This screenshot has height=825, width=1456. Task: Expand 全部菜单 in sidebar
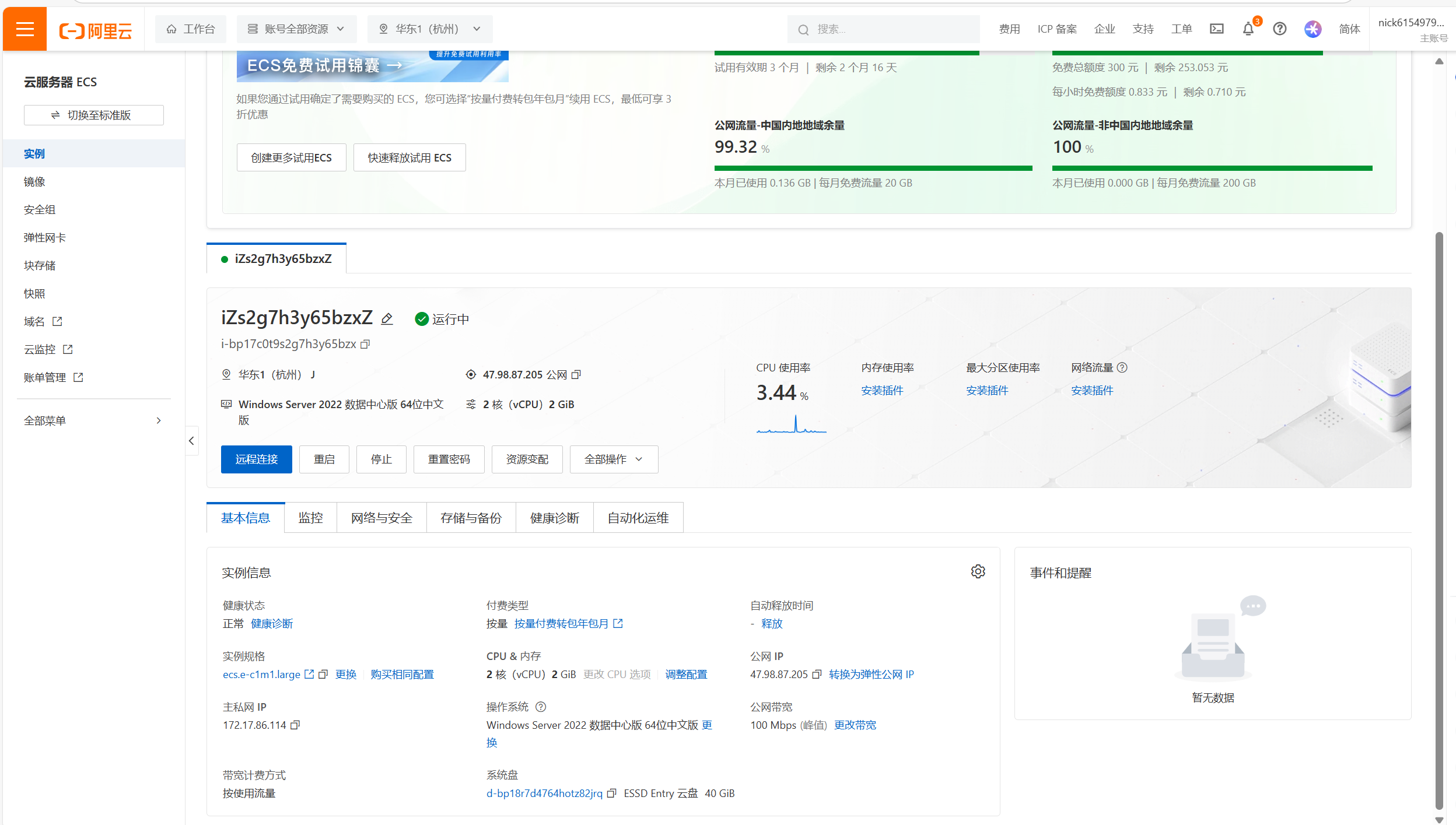[93, 420]
